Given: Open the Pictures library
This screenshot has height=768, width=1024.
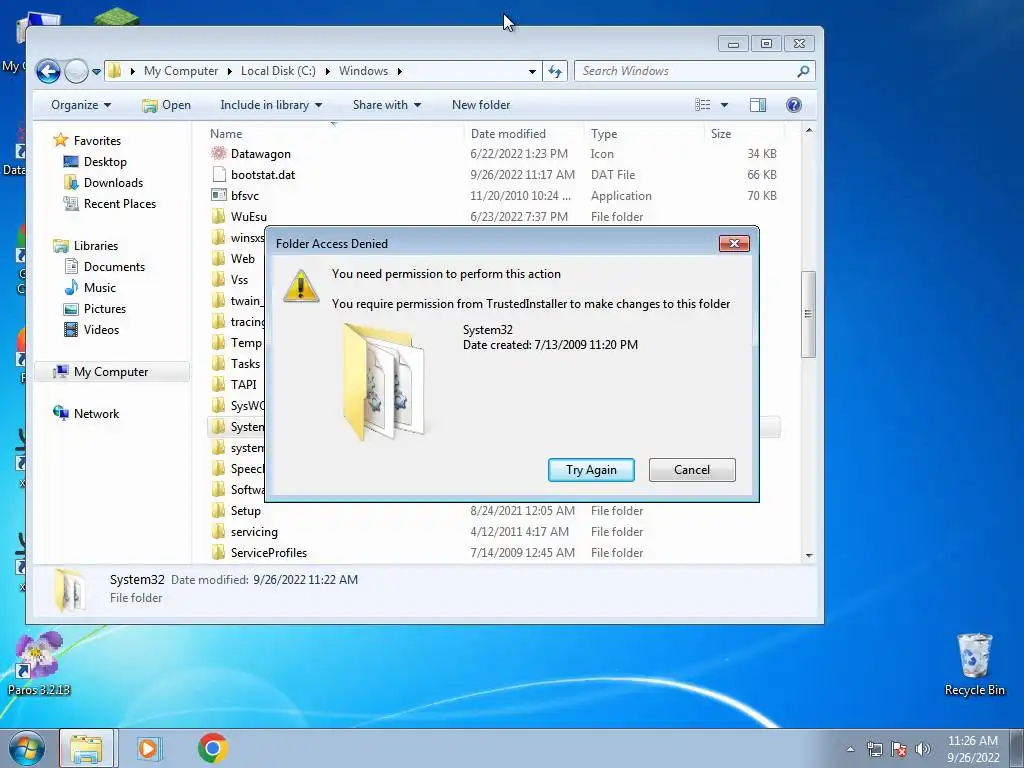Looking at the screenshot, I should tap(104, 309).
